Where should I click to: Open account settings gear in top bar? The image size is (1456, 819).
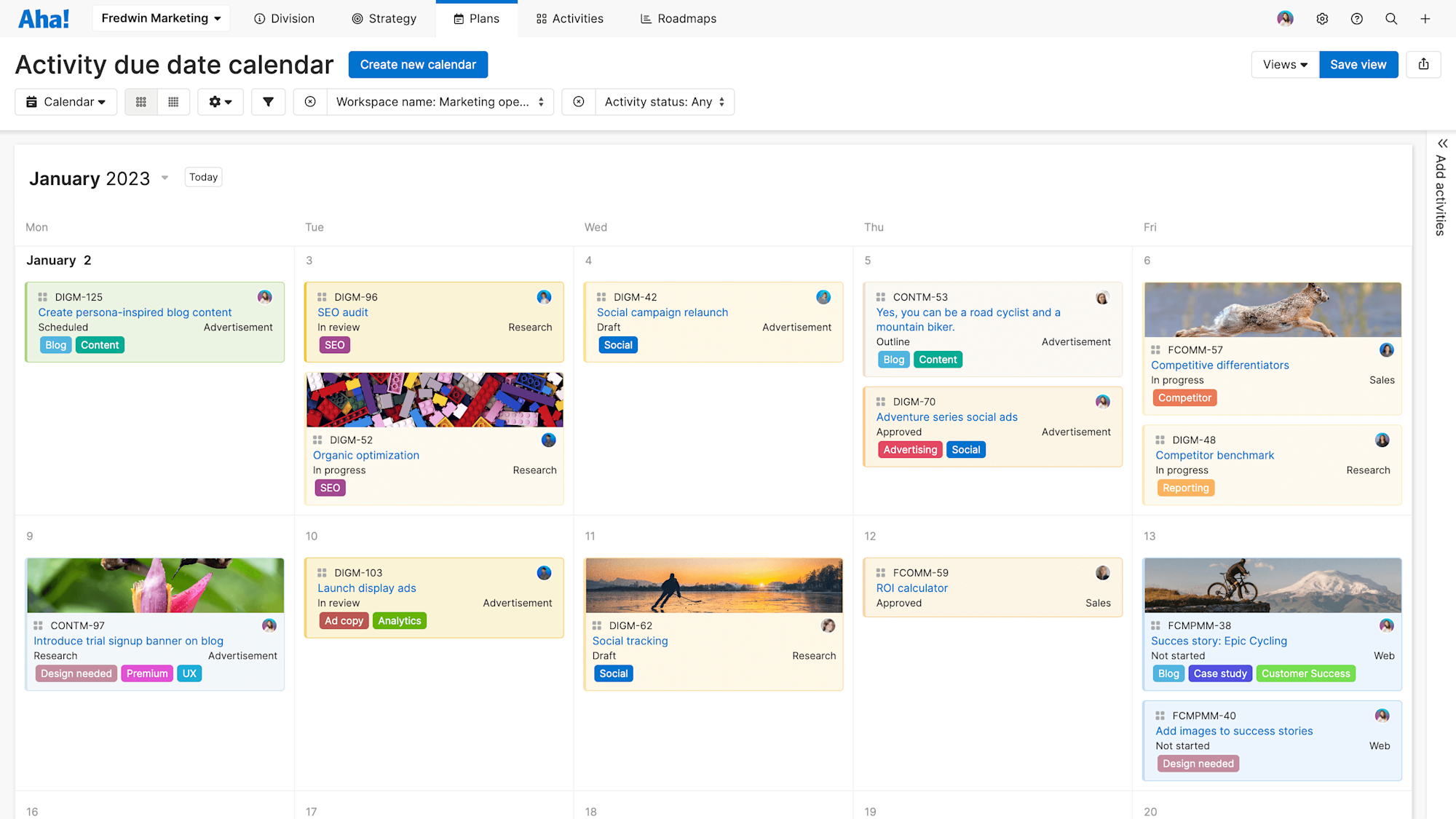tap(1322, 19)
